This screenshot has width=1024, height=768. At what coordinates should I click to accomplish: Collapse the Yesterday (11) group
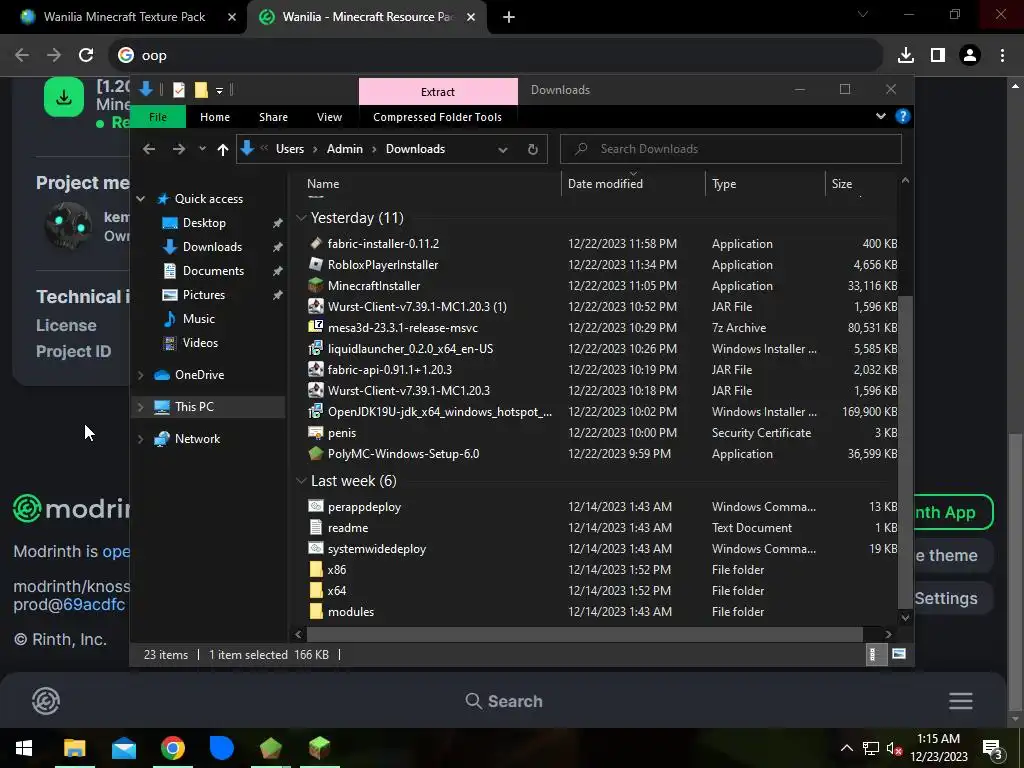(301, 218)
